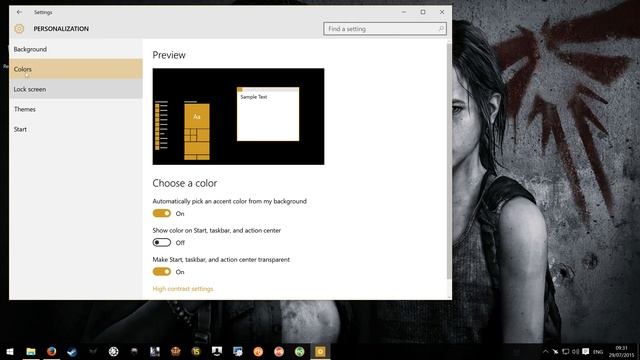This screenshot has height=360, width=640.
Task: Minimize the Settings window
Action: click(x=404, y=12)
